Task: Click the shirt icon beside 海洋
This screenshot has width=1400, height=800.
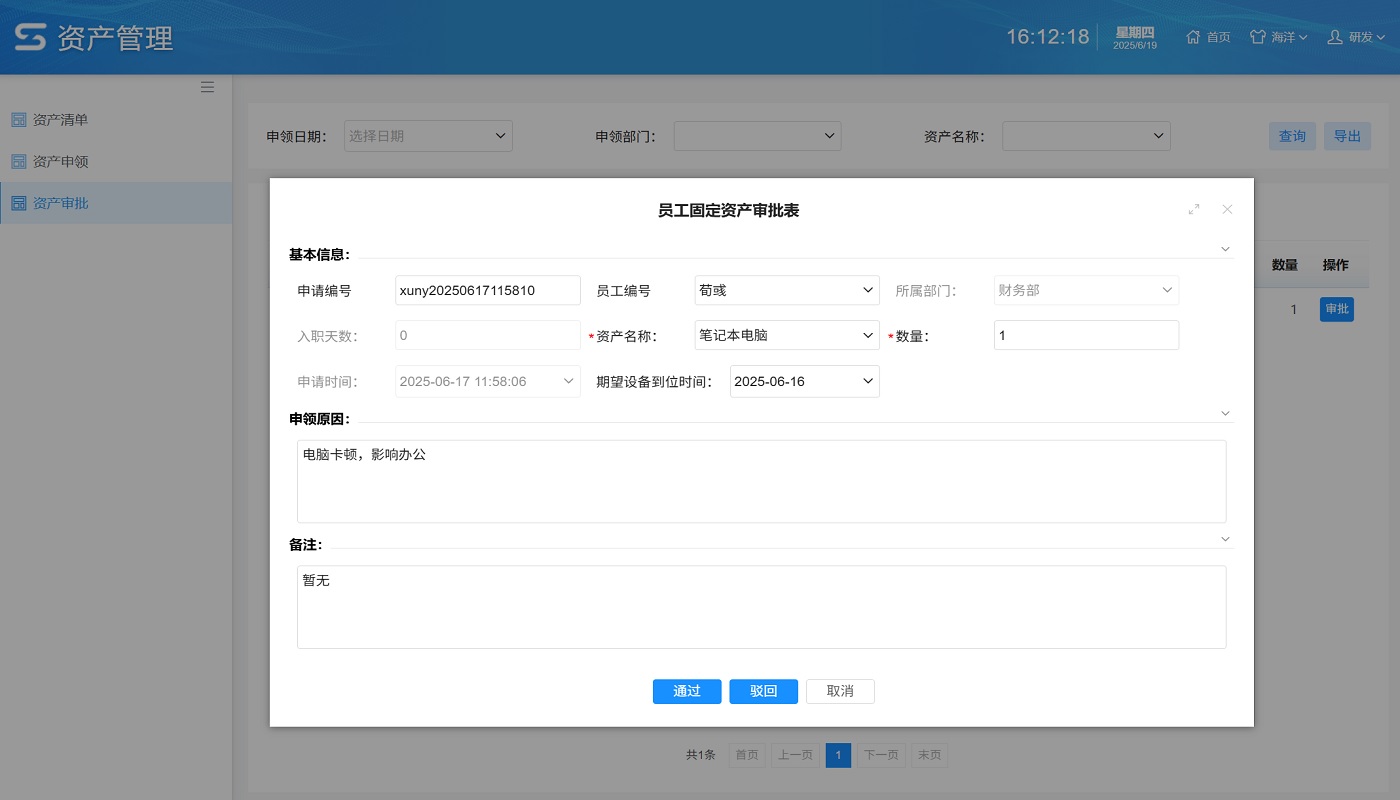Action: 1258,36
